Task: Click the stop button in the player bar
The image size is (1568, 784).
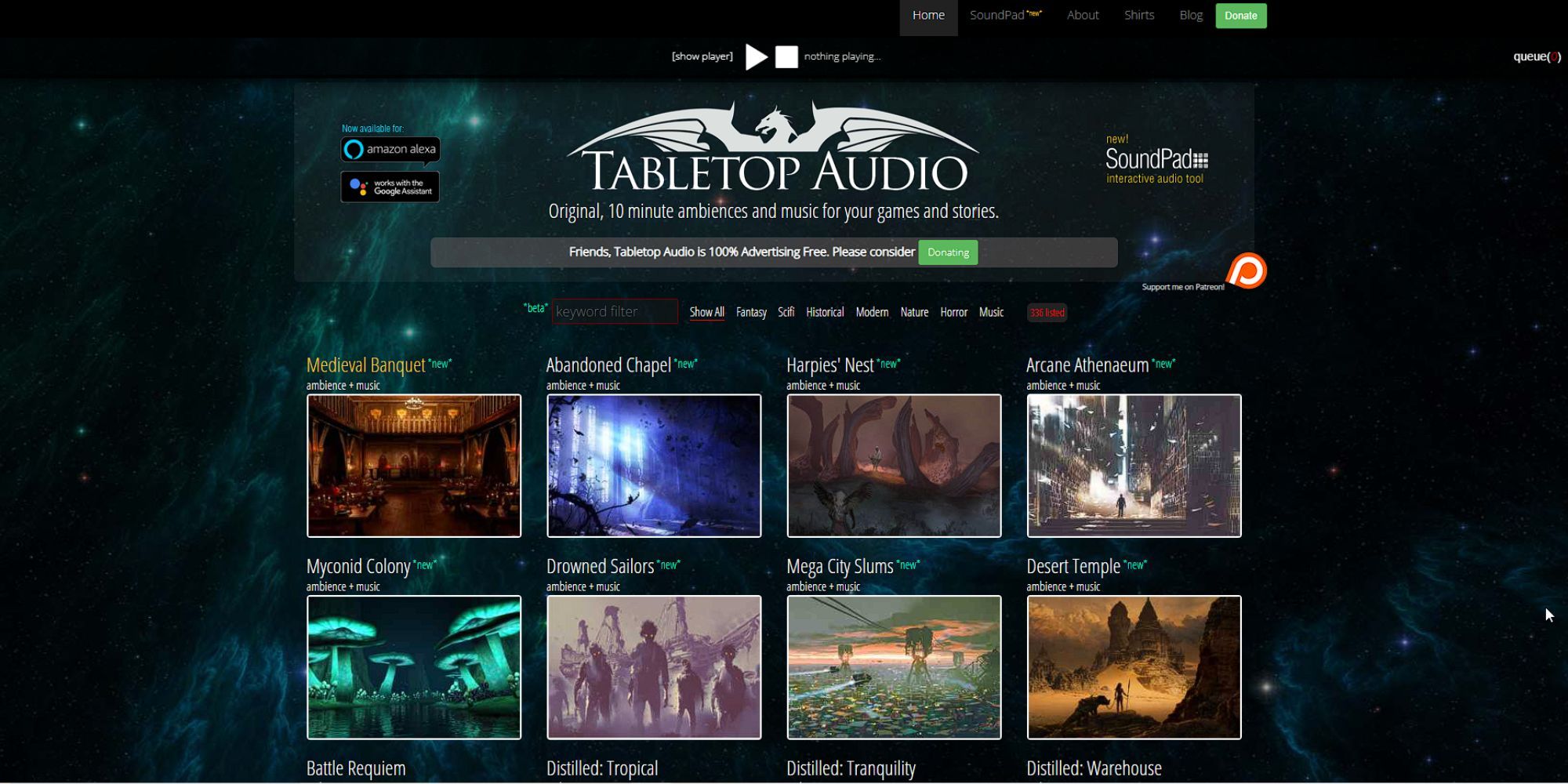Action: pyautogui.click(x=786, y=56)
